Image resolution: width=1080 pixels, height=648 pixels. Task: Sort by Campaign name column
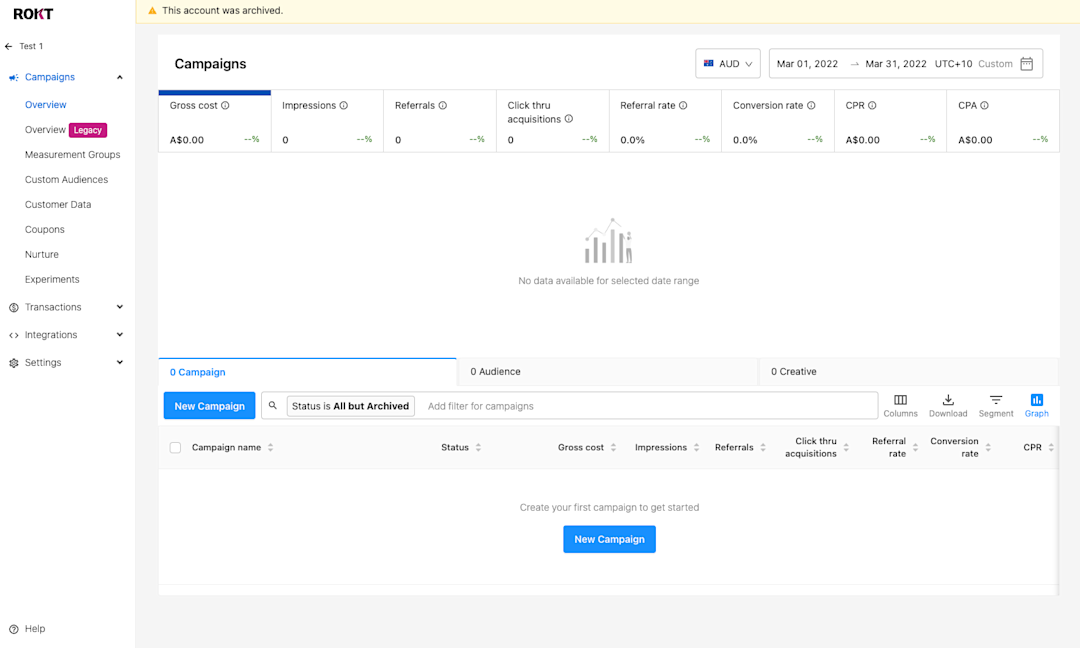click(271, 448)
